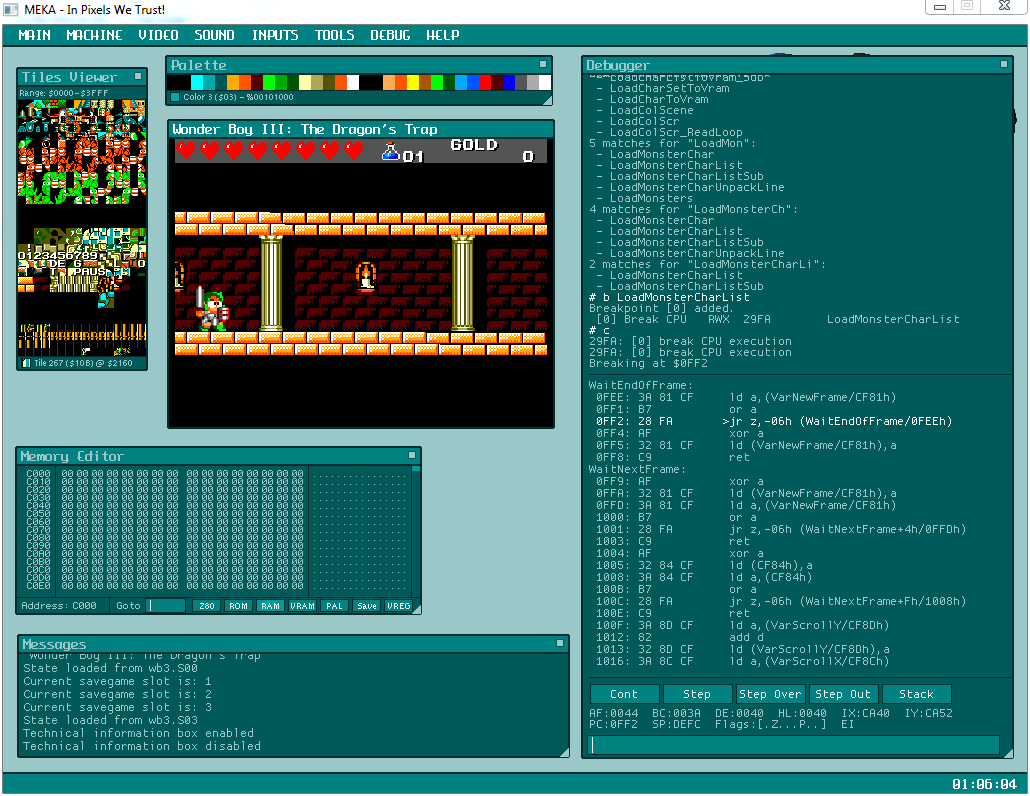1030x796 pixels.
Task: Open the SOUND menu
Action: [214, 35]
